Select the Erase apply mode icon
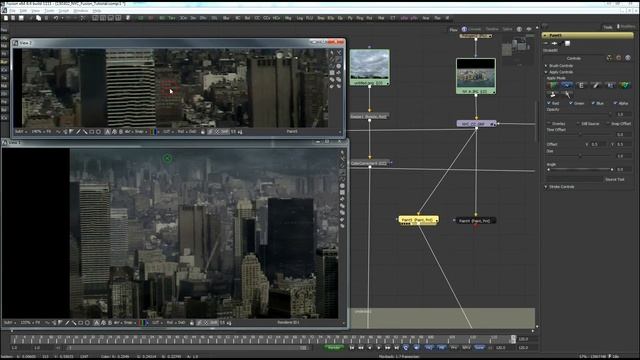640x360 pixels. [596, 85]
